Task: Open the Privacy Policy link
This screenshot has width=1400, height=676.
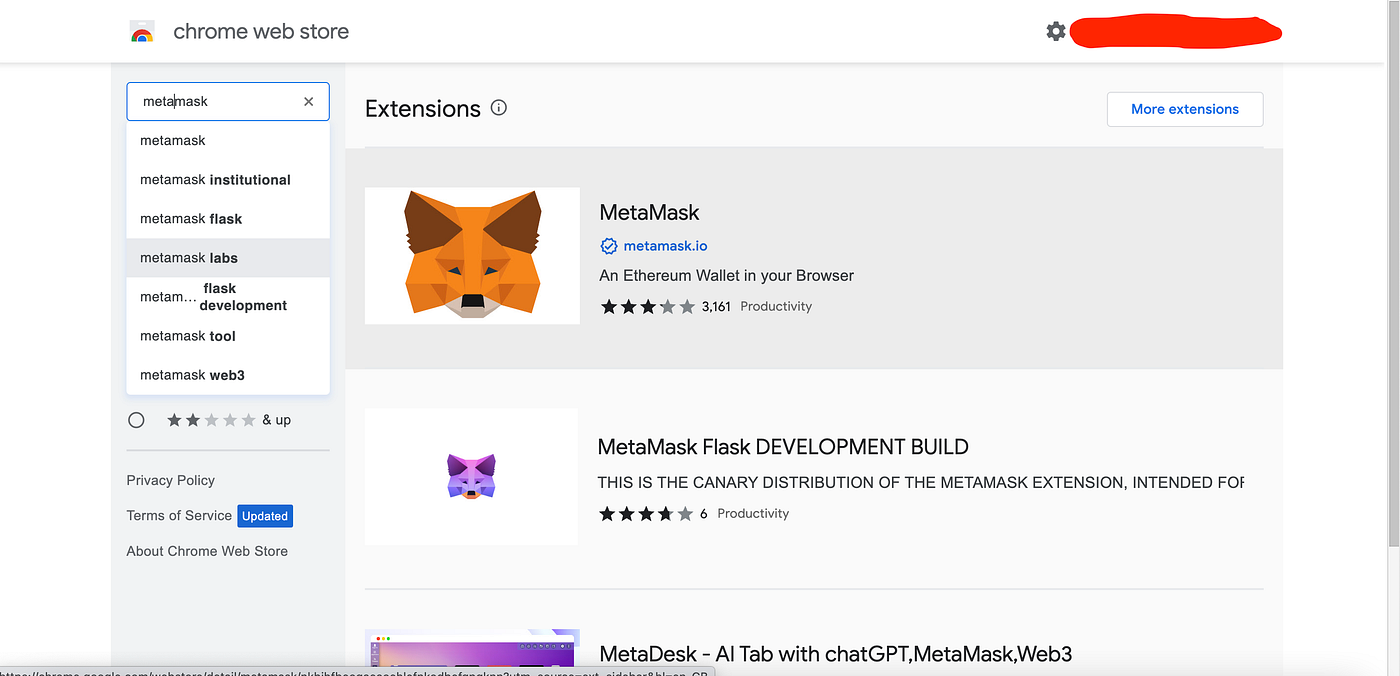Action: click(x=171, y=480)
